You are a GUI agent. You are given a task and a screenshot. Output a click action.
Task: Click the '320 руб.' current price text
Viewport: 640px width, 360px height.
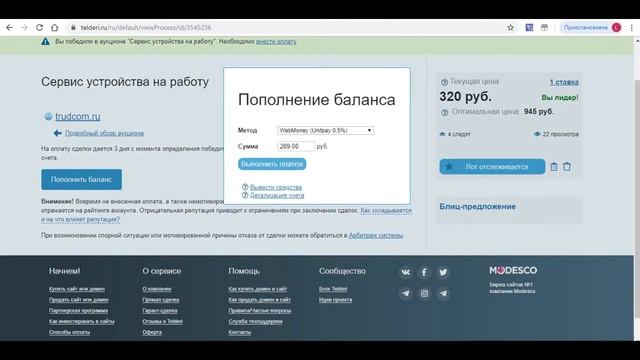pyautogui.click(x=465, y=97)
